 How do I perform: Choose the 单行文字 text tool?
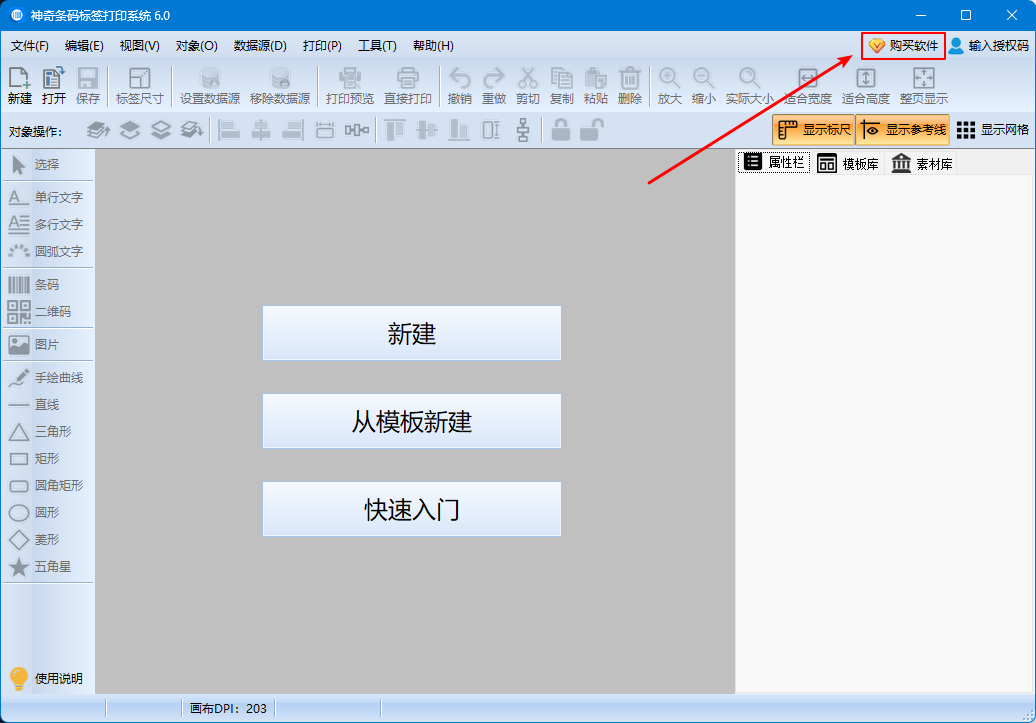point(47,197)
